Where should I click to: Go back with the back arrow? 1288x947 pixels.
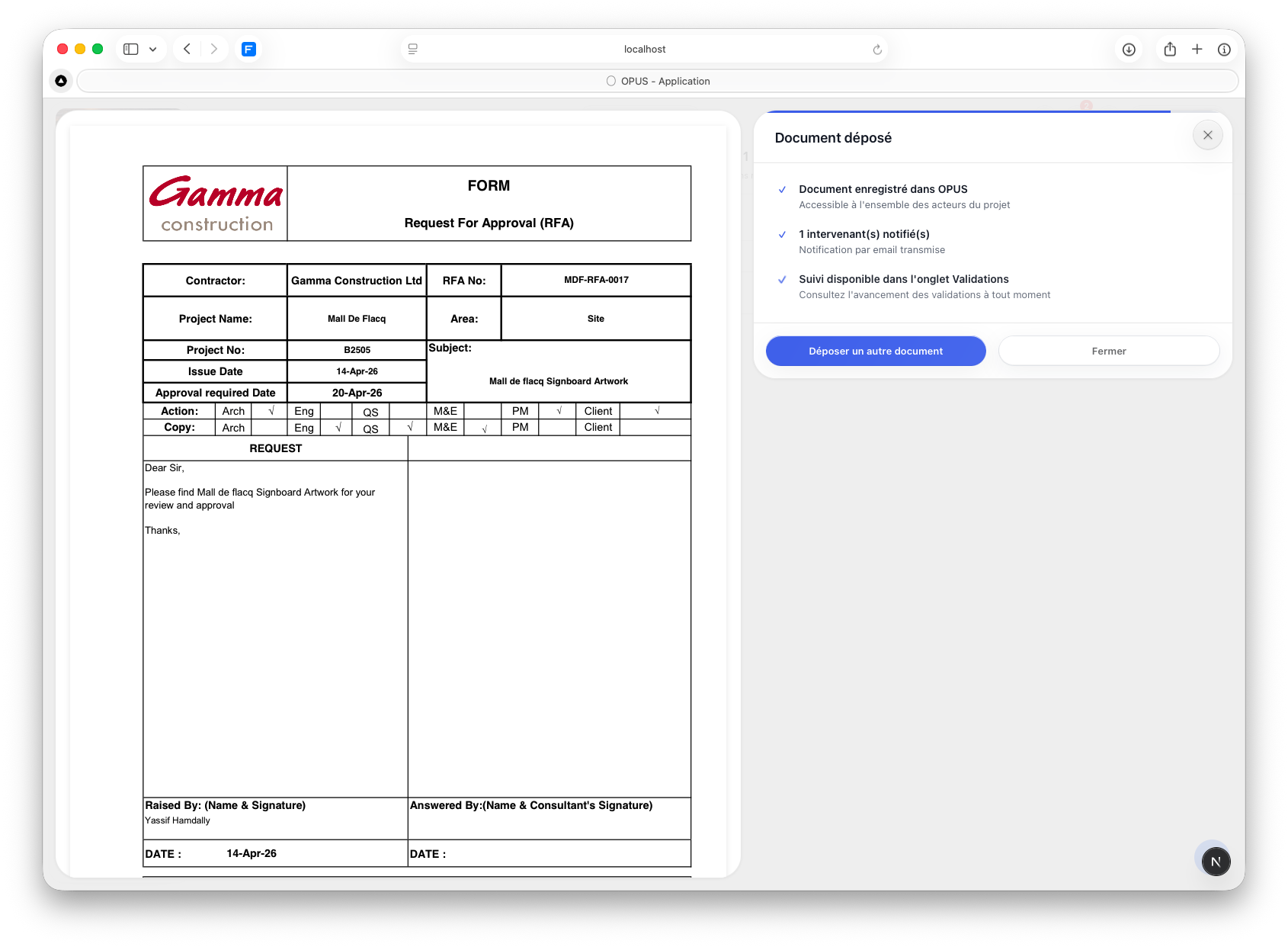[187, 49]
